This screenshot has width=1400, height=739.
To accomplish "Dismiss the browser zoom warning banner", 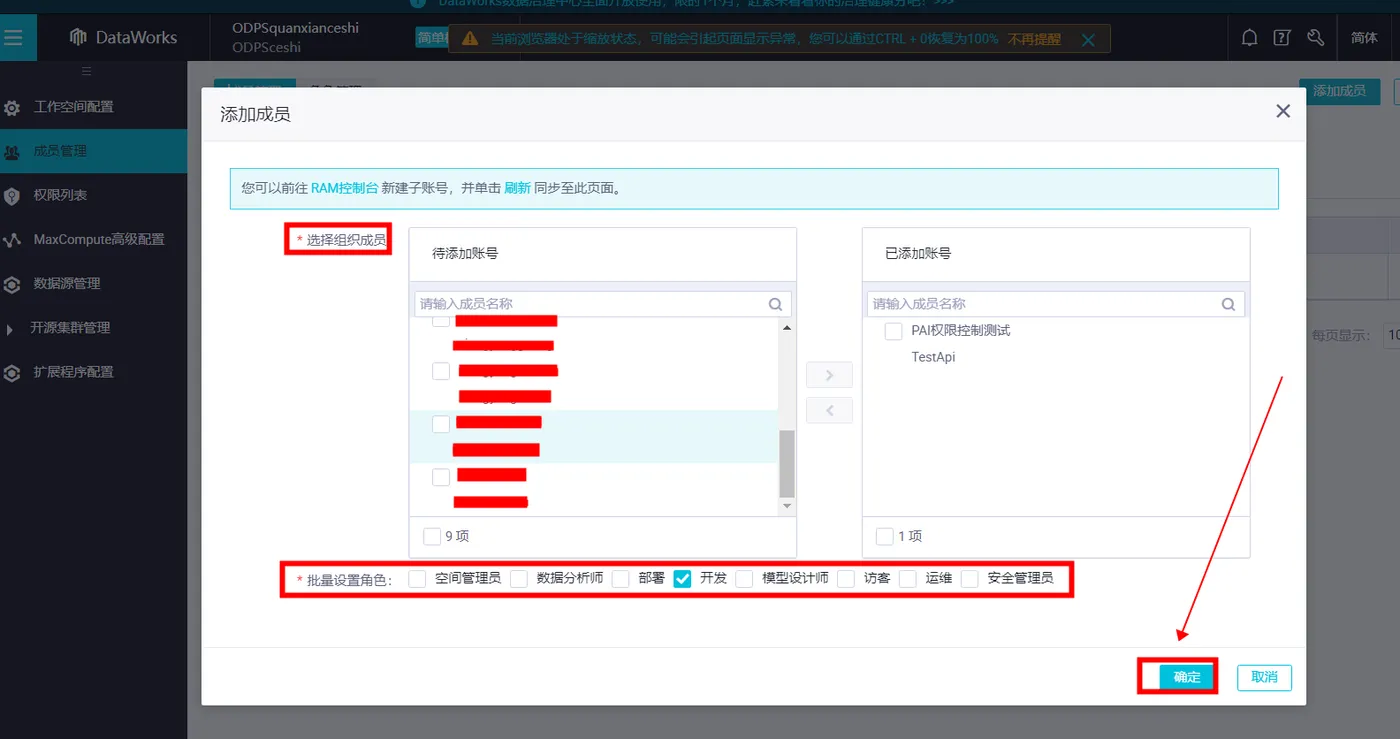I will [1088, 40].
